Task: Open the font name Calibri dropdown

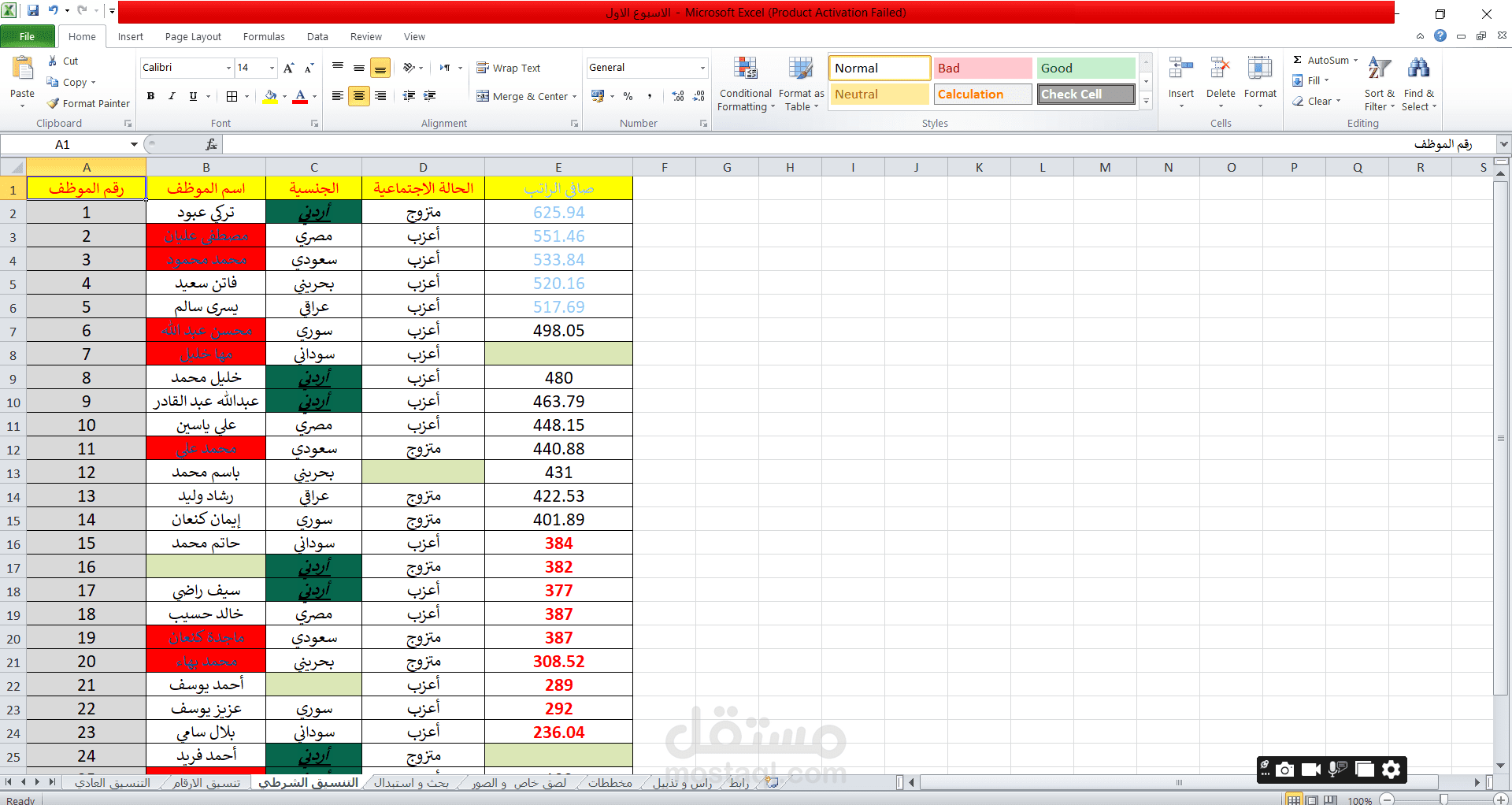Action: point(229,68)
